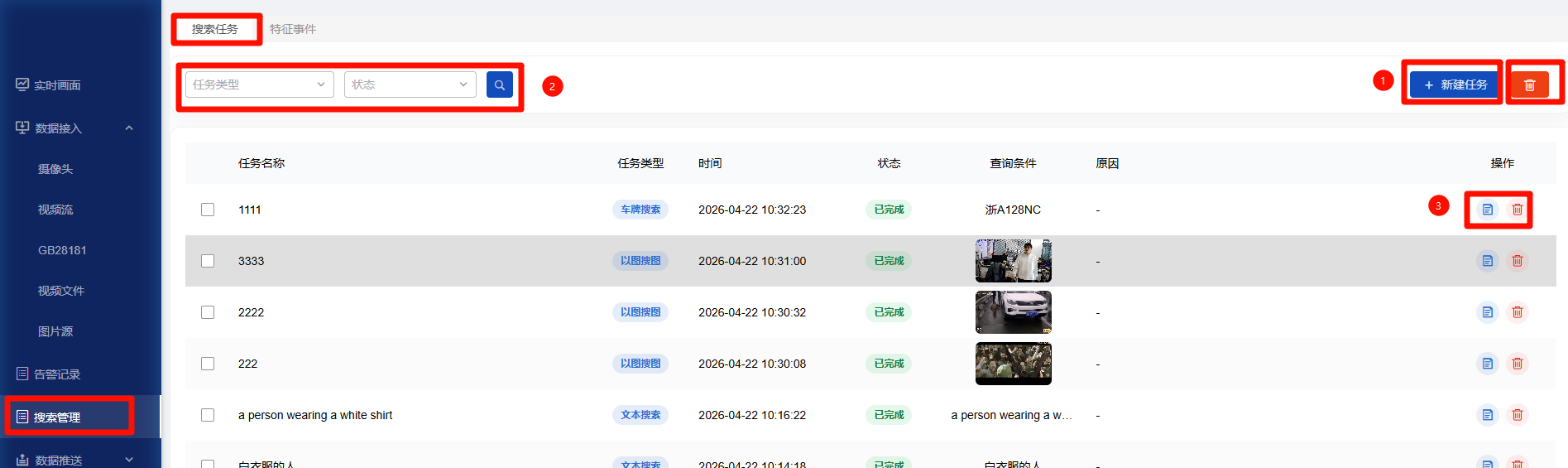
Task: Open 摄像头 in the sidebar
Action: [55, 169]
